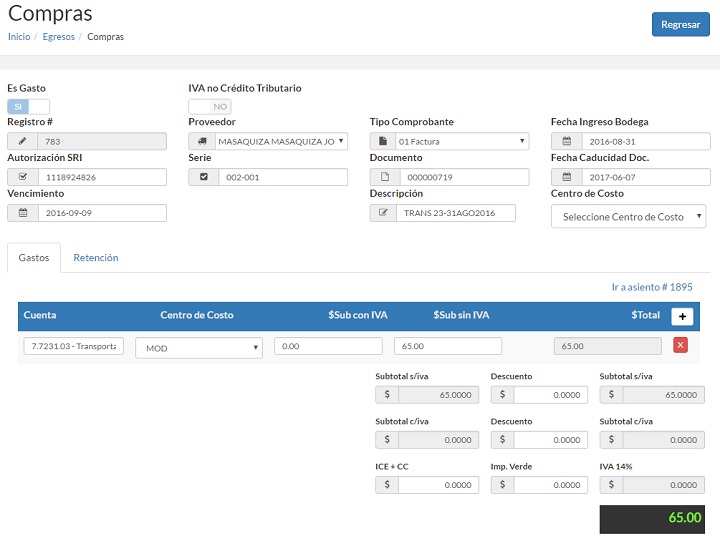
Task: Click calendar icon for Fecha Caducidad Doc.
Action: pyautogui.click(x=566, y=177)
